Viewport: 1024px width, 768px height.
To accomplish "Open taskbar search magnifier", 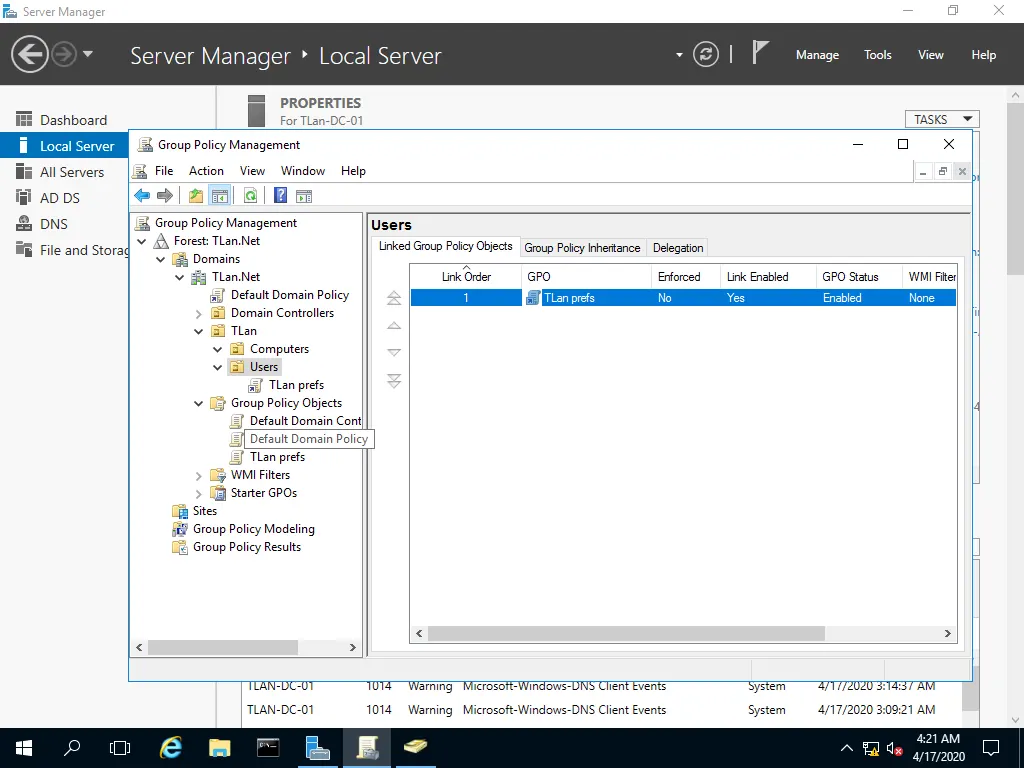I will coord(72,748).
